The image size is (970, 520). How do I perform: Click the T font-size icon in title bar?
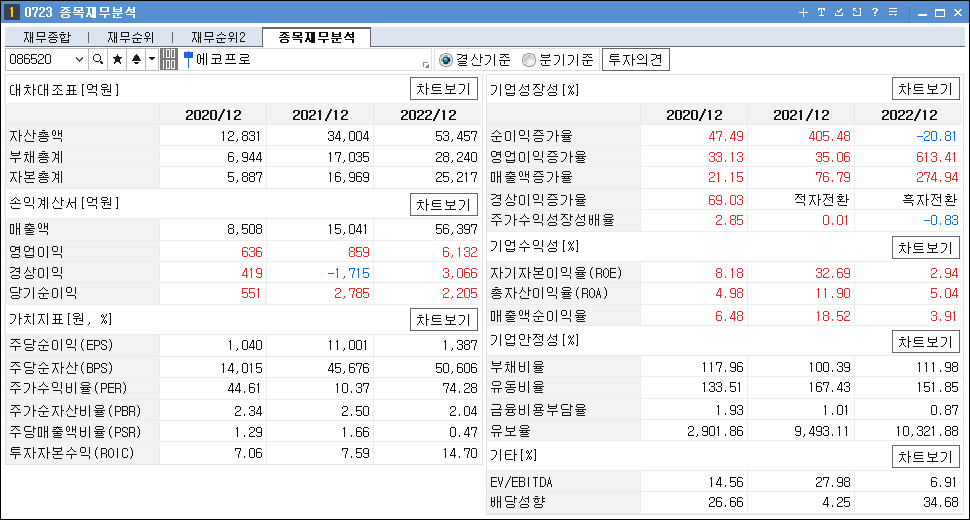tap(821, 12)
